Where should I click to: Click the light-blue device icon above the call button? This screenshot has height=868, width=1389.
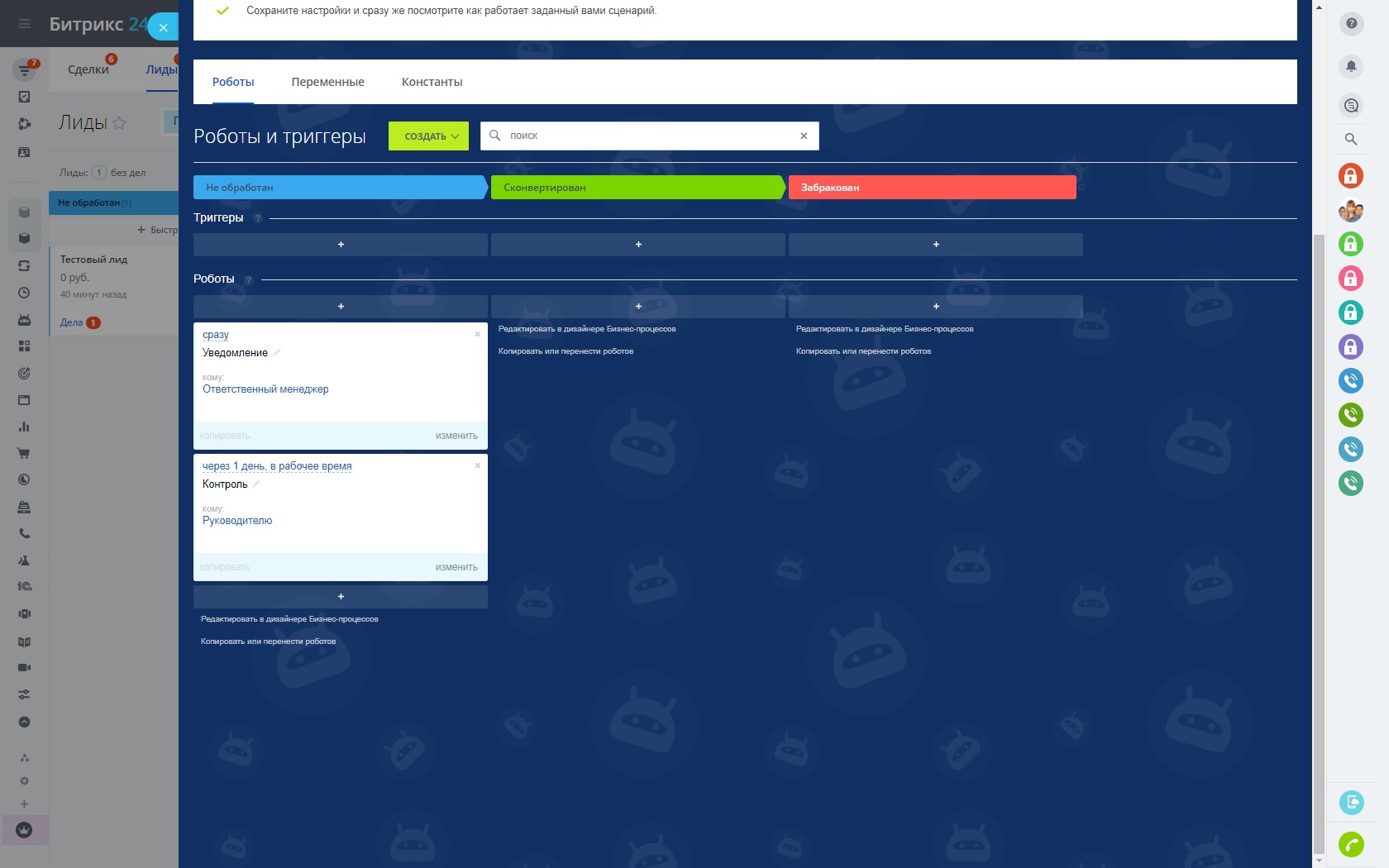[x=1351, y=802]
